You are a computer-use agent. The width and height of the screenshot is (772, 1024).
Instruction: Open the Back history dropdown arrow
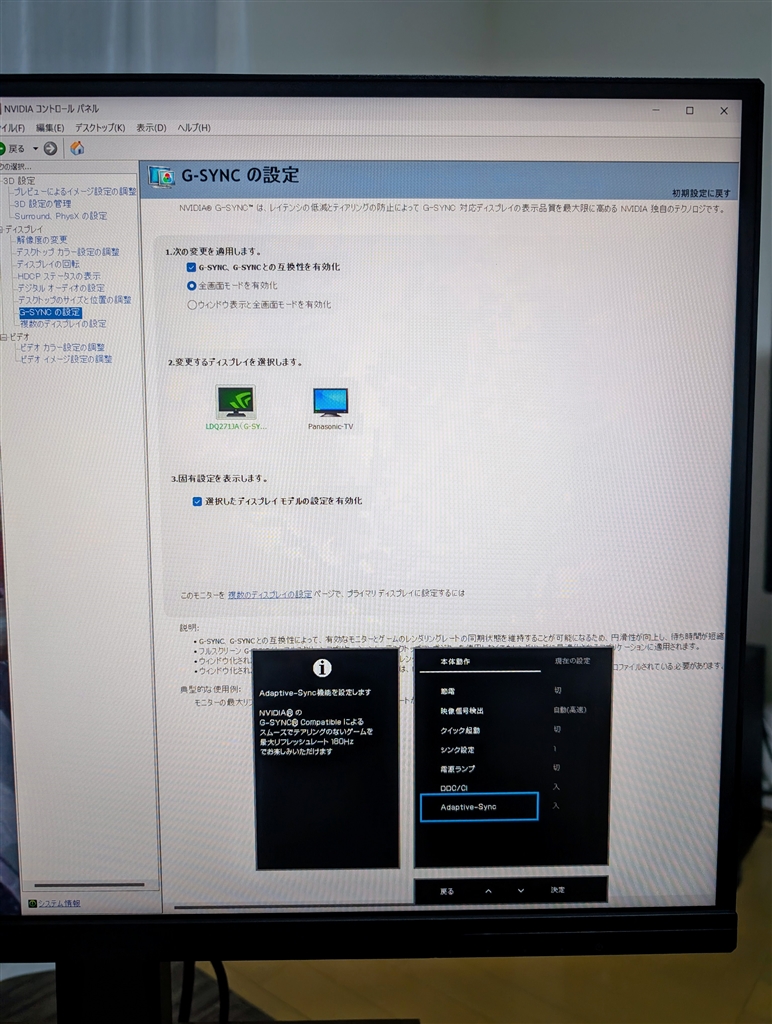(x=35, y=149)
